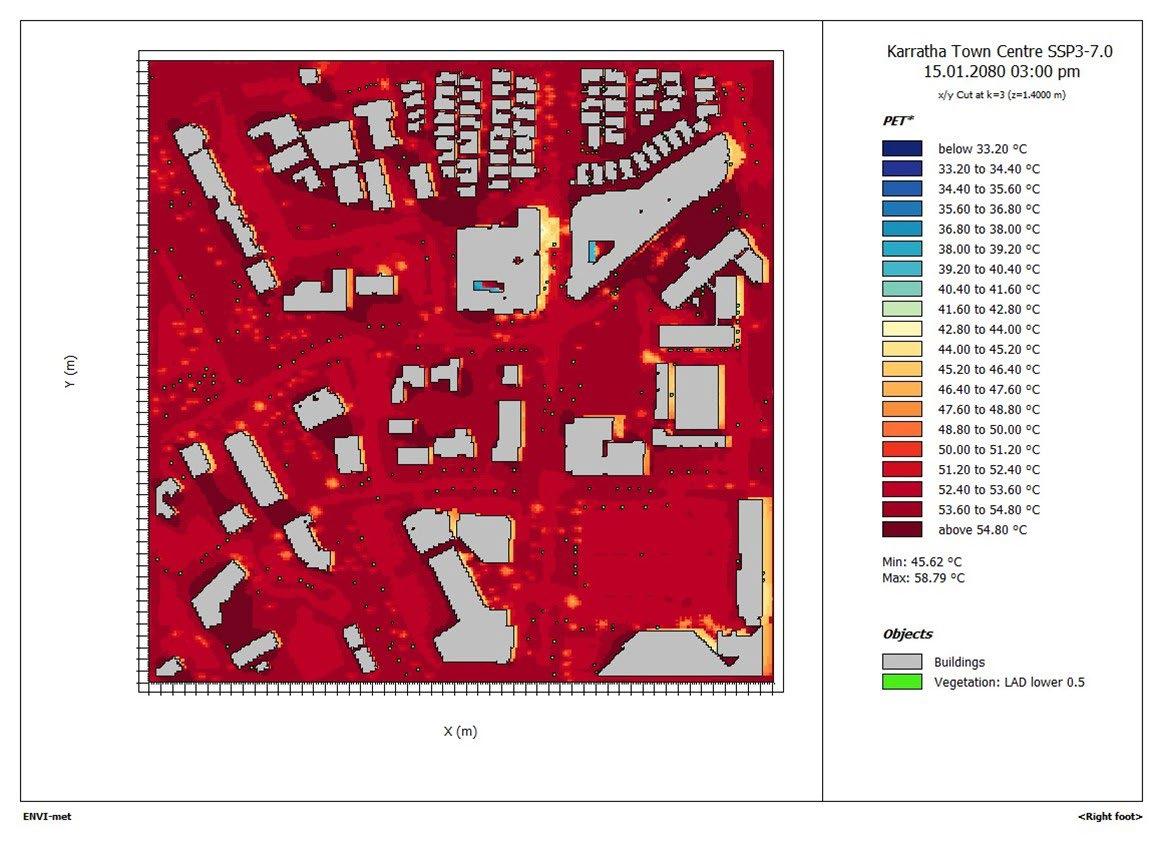Click the 'Min: 45.62 °C' value
This screenshot has width=1163, height=842.
921,562
